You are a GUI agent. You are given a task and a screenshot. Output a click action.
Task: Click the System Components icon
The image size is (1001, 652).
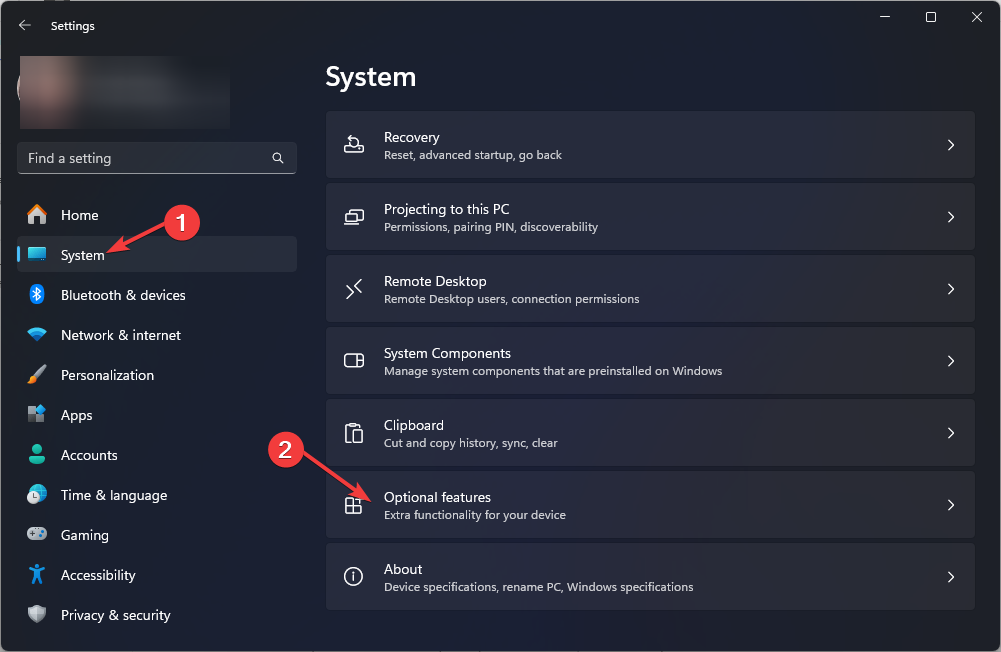[354, 361]
